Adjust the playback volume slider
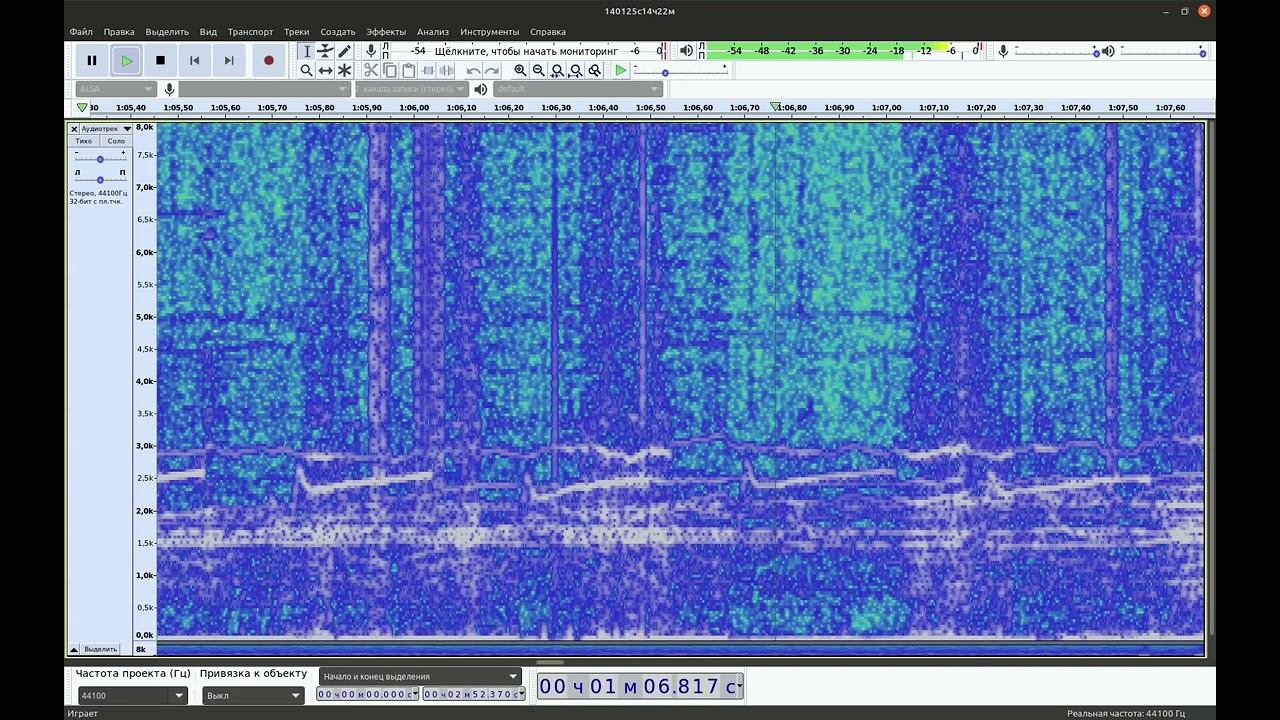 pos(1163,51)
